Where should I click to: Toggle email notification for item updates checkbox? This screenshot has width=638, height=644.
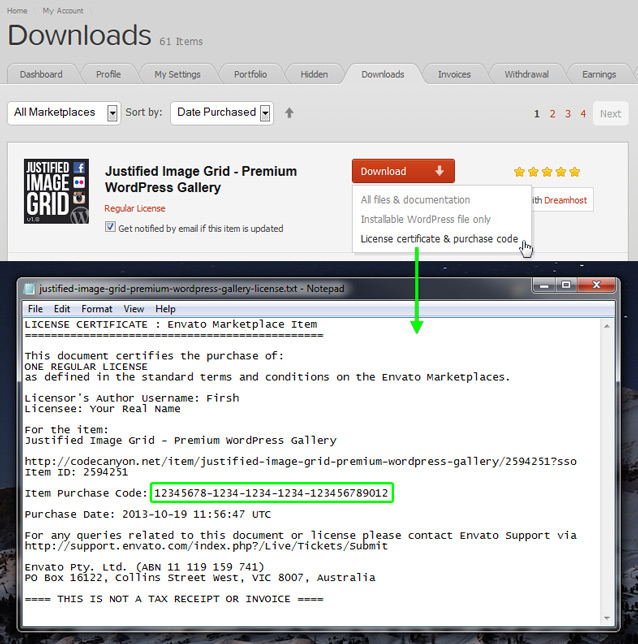(x=110, y=228)
